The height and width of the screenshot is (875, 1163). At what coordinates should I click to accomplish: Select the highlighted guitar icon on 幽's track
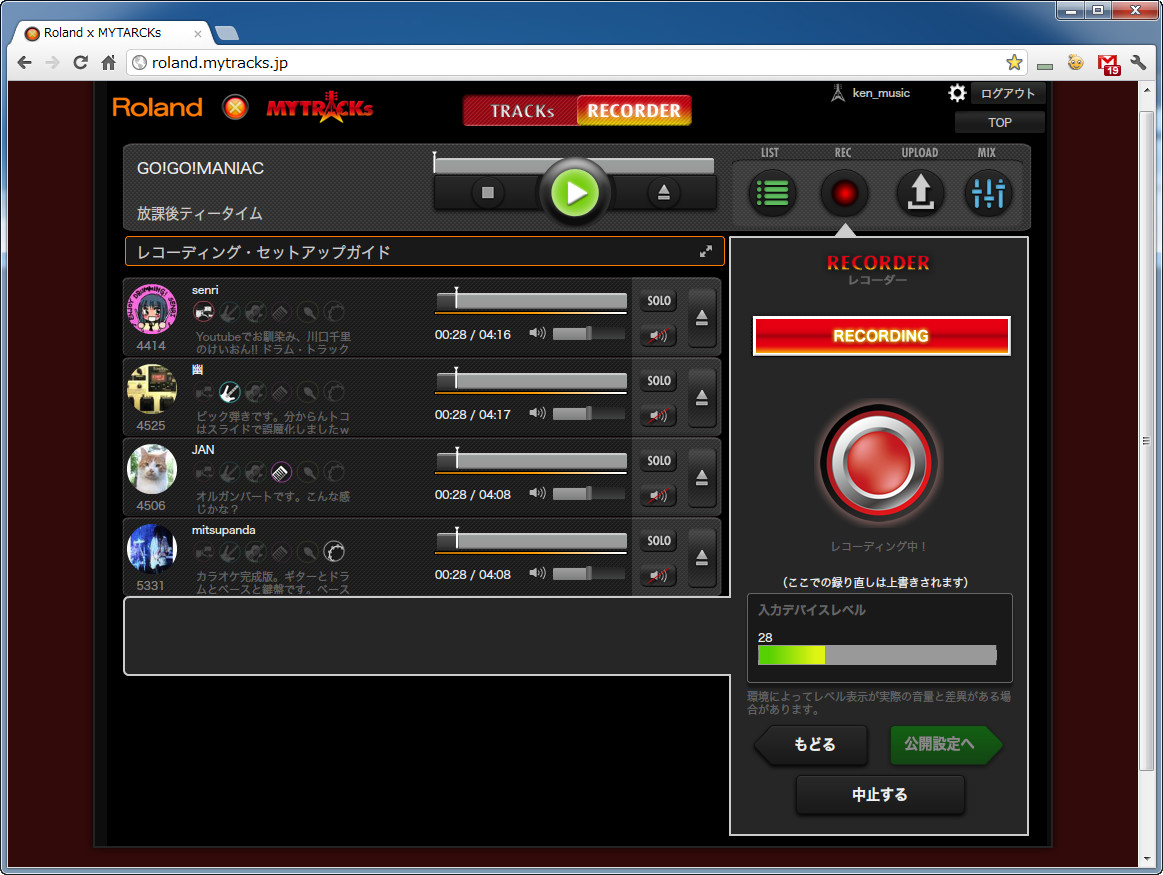[x=230, y=392]
